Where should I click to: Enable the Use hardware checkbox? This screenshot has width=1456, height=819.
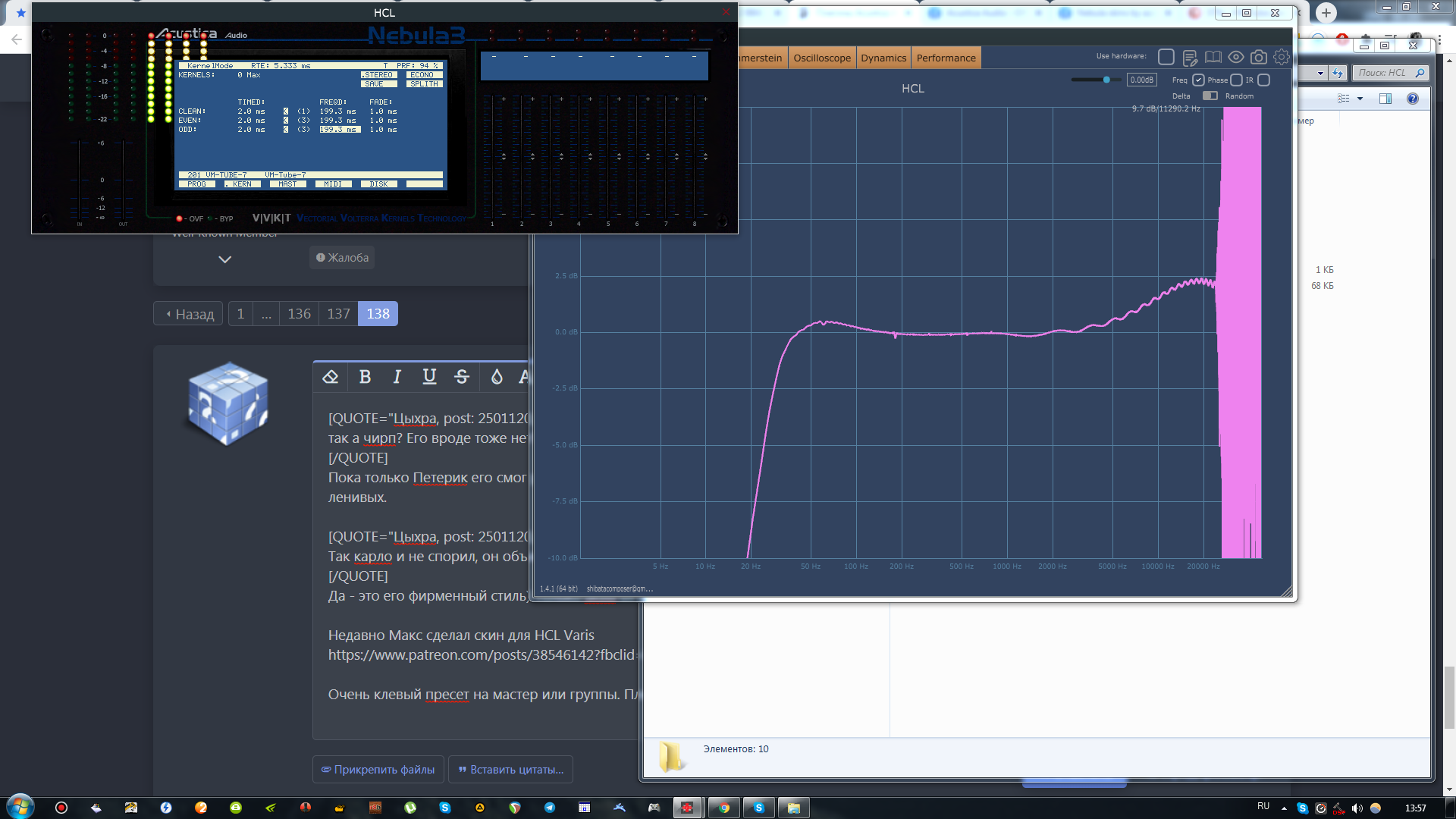(1166, 57)
